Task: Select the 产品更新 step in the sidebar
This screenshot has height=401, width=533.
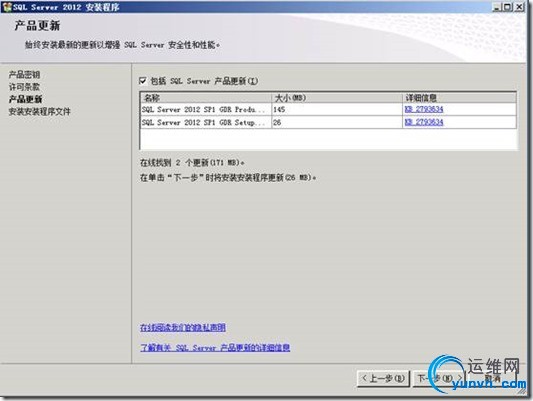Action: pyautogui.click(x=25, y=99)
